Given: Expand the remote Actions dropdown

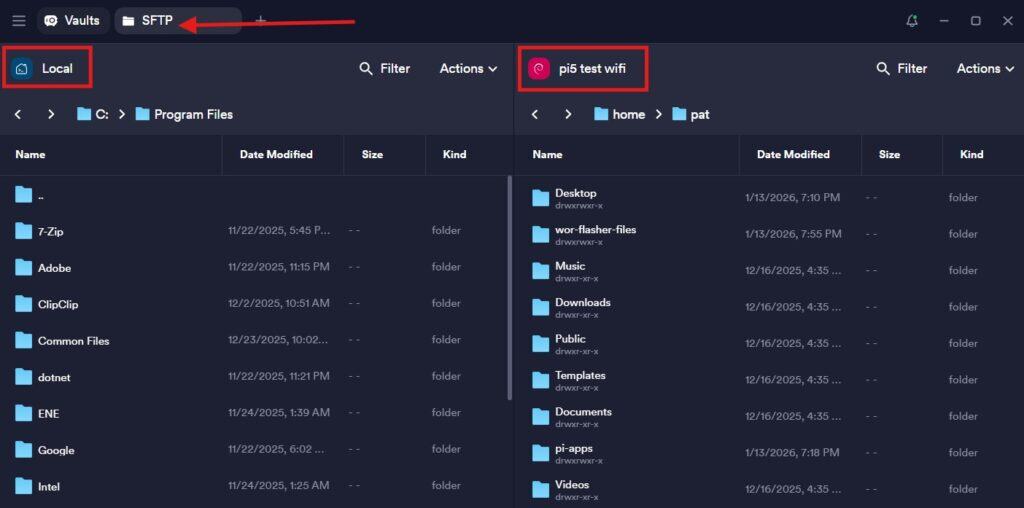Looking at the screenshot, I should (985, 68).
